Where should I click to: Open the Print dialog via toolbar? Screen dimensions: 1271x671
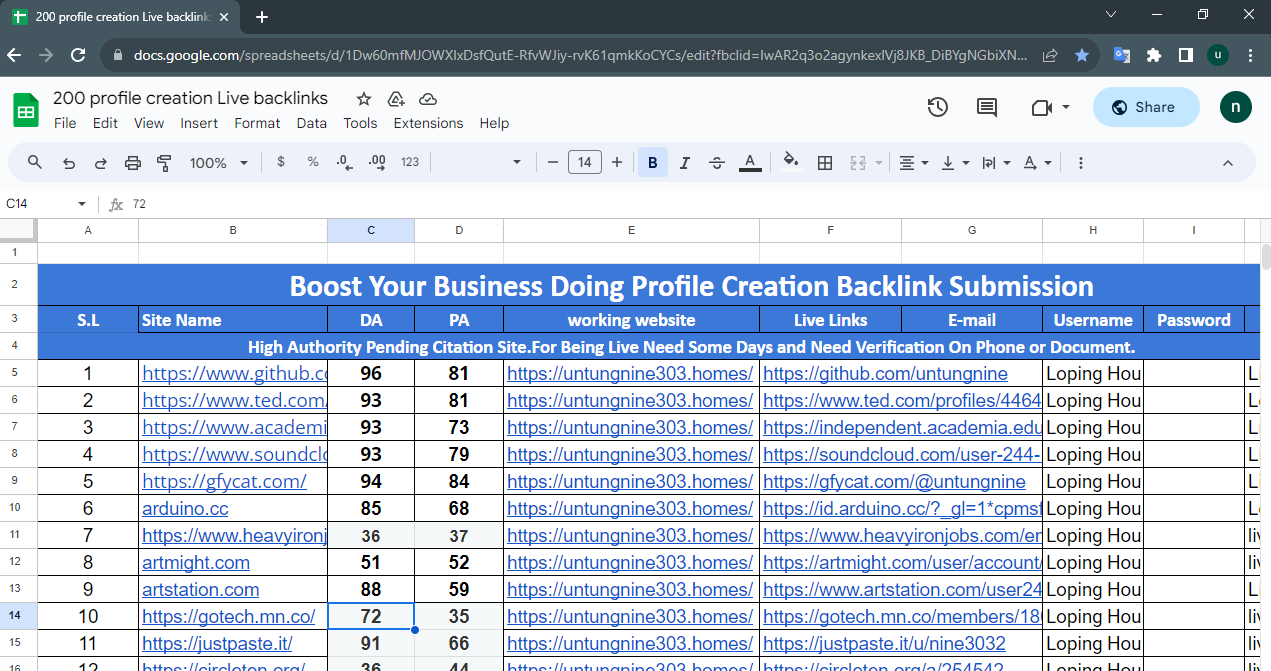point(131,162)
